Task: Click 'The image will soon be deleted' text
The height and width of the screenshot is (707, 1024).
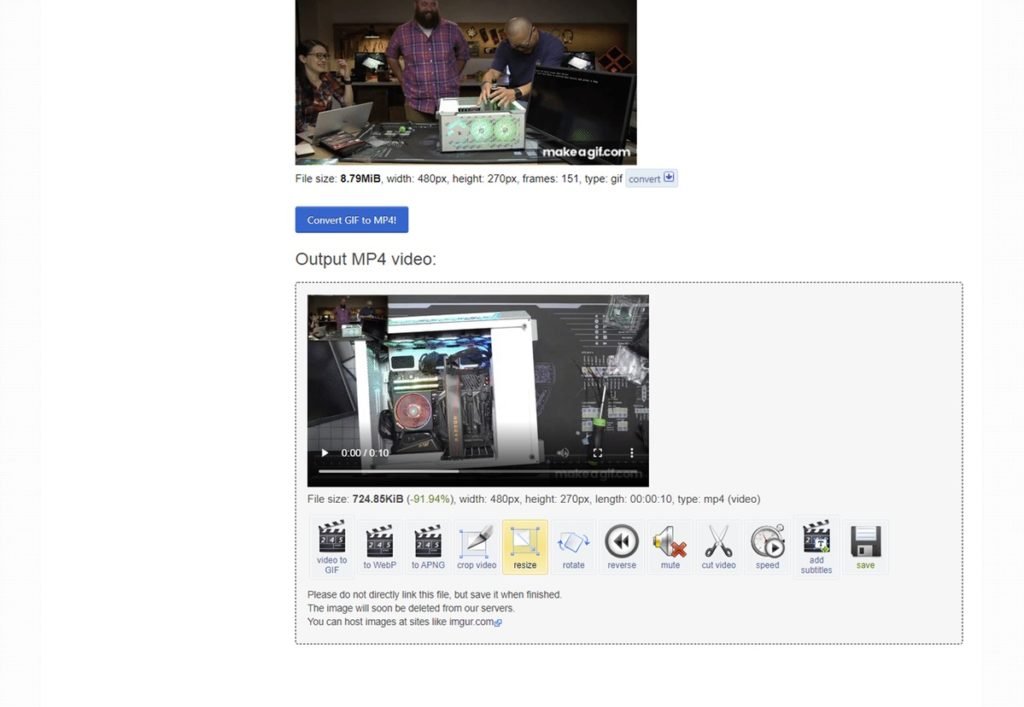Action: tap(411, 608)
